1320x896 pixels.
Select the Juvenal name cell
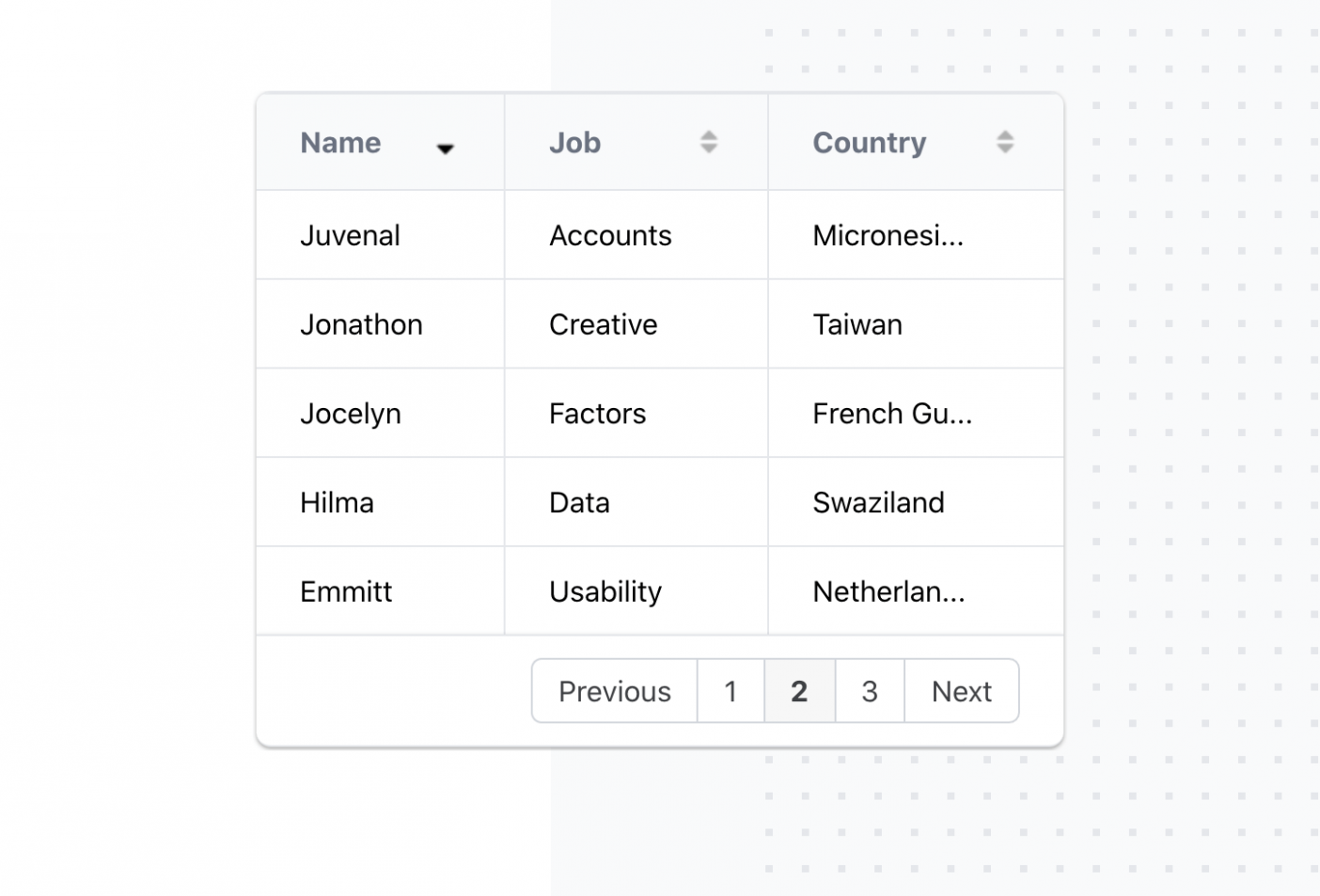[x=351, y=235]
